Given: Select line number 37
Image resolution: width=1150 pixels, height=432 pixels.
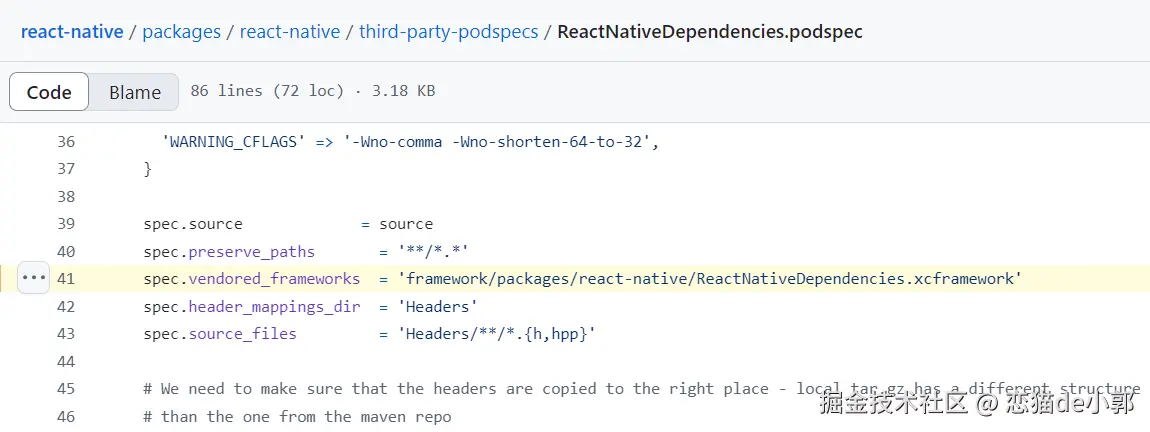Looking at the screenshot, I should (66, 169).
